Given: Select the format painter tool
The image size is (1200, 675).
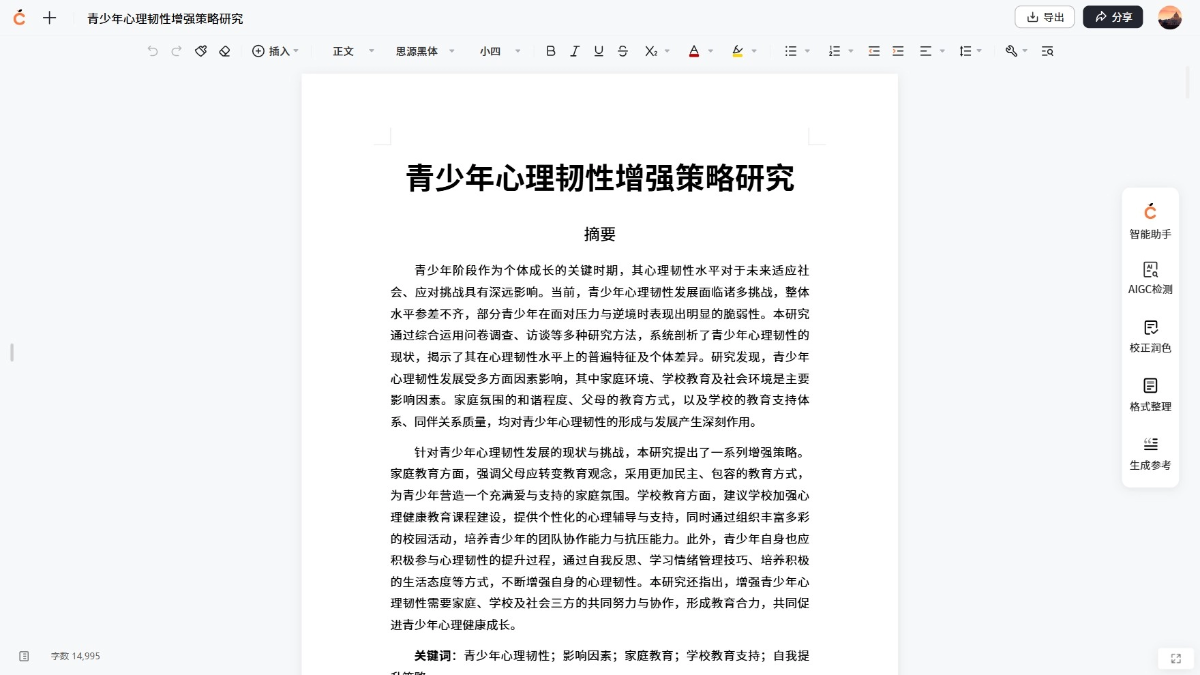Looking at the screenshot, I should [x=200, y=50].
